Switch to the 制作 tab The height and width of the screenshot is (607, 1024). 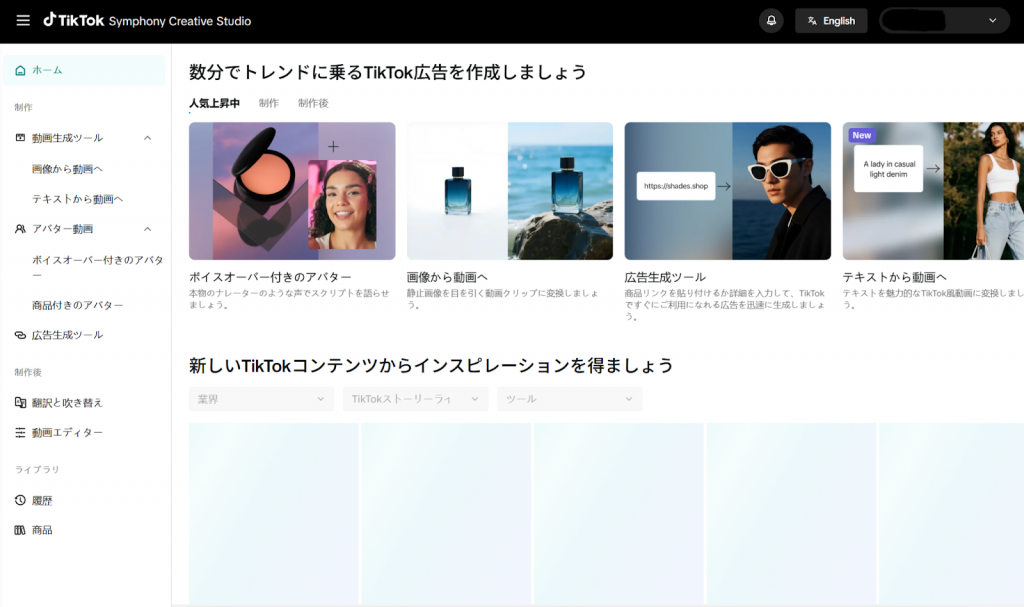pyautogui.click(x=268, y=103)
